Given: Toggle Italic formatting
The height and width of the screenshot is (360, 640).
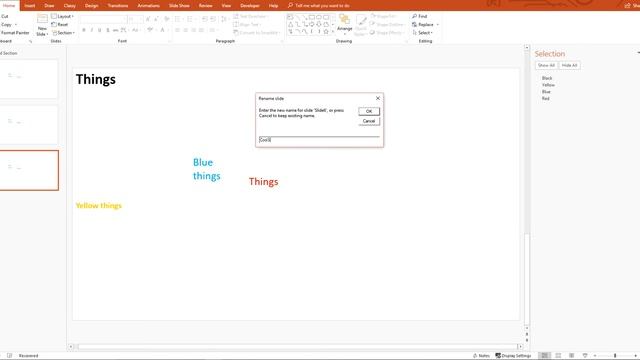Looking at the screenshot, I should pyautogui.click(x=92, y=30).
